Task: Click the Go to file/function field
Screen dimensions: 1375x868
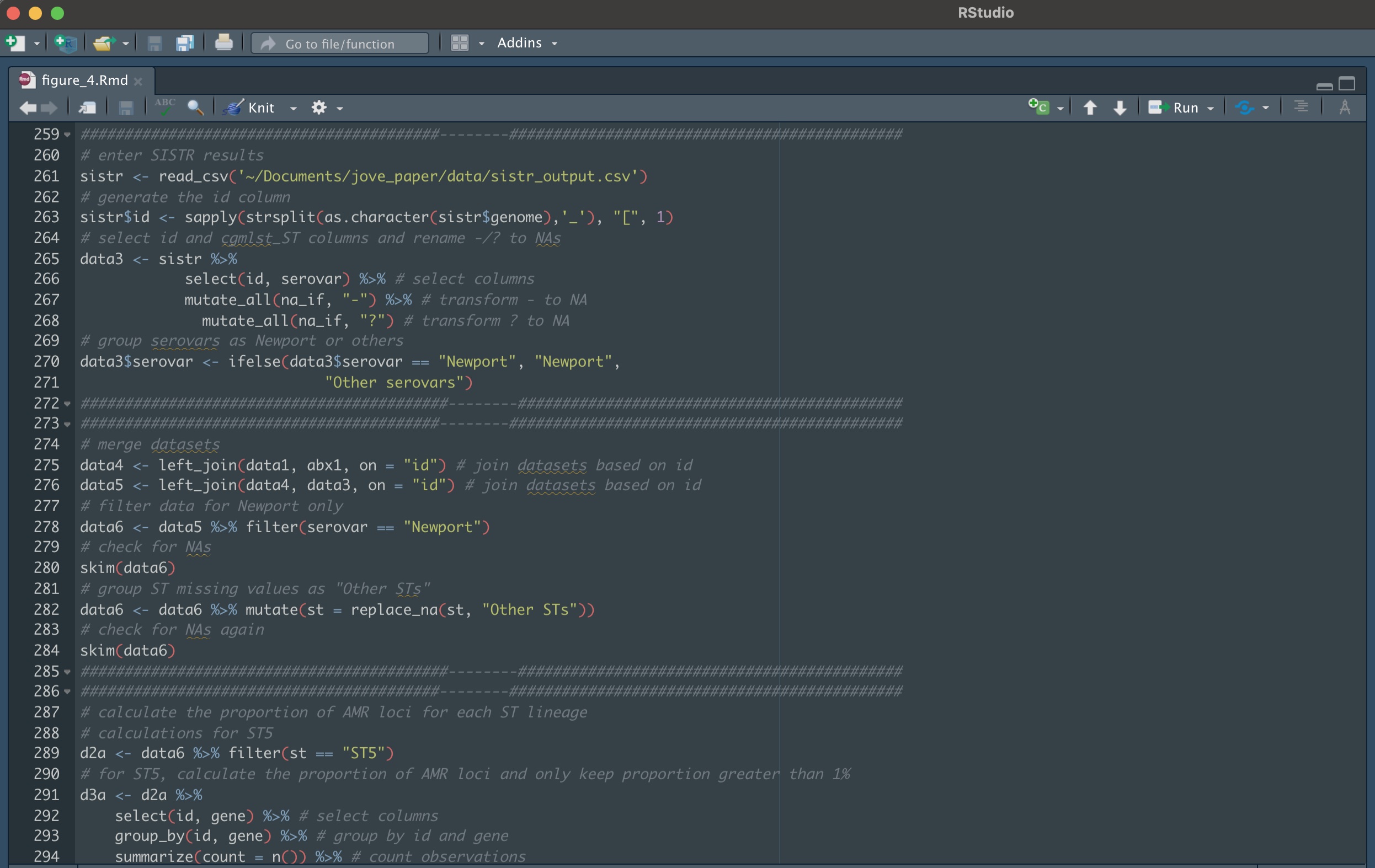Action: [340, 44]
